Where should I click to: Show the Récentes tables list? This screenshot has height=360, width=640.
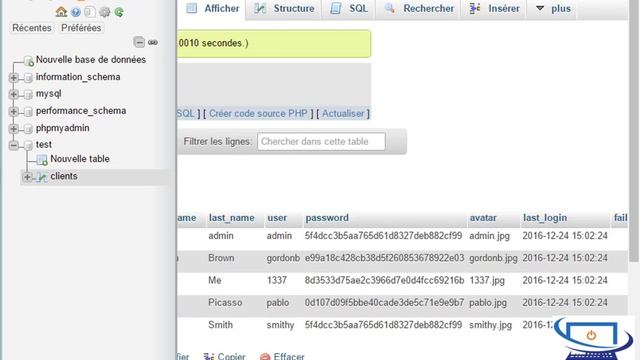click(x=32, y=28)
